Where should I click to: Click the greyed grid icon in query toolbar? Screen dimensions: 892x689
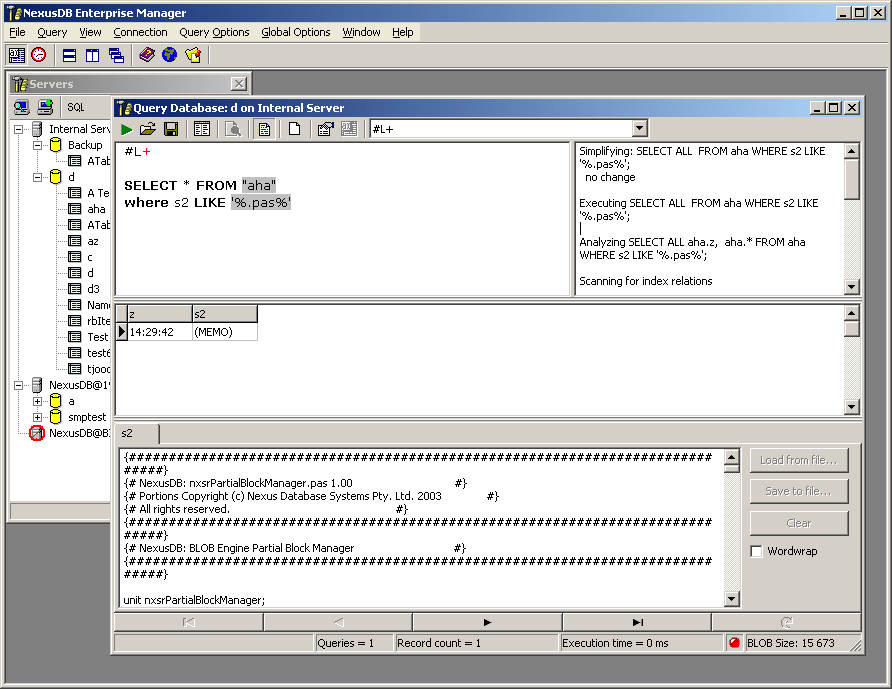click(x=349, y=130)
